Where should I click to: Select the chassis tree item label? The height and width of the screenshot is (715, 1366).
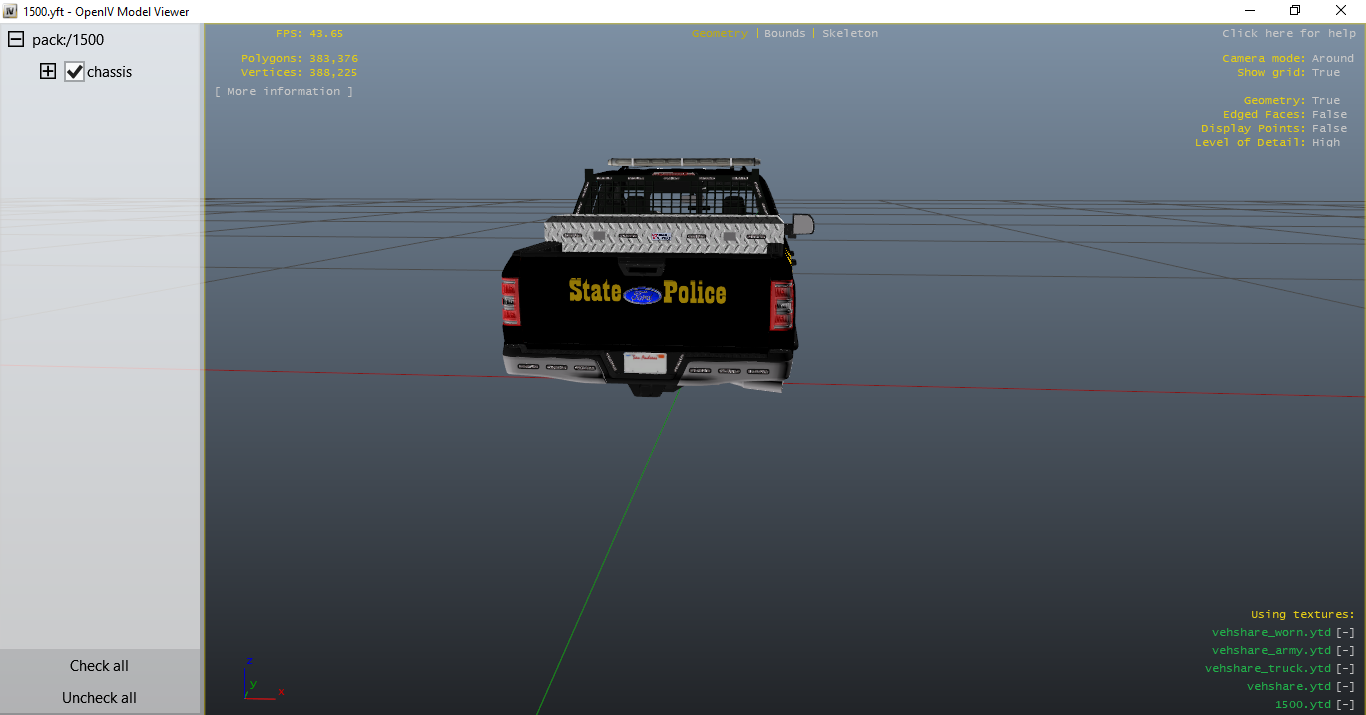tap(109, 72)
